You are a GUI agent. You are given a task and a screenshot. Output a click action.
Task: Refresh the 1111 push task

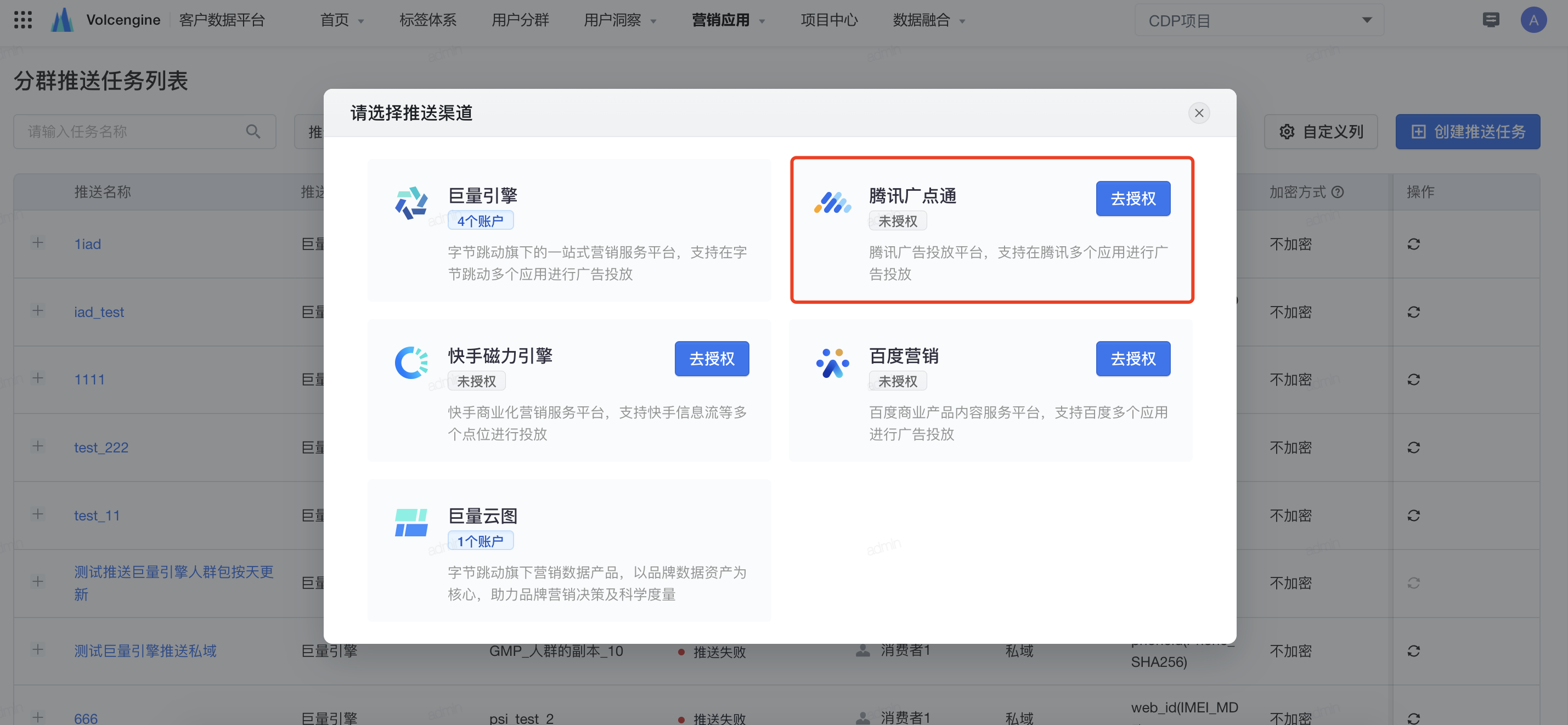click(x=1413, y=380)
